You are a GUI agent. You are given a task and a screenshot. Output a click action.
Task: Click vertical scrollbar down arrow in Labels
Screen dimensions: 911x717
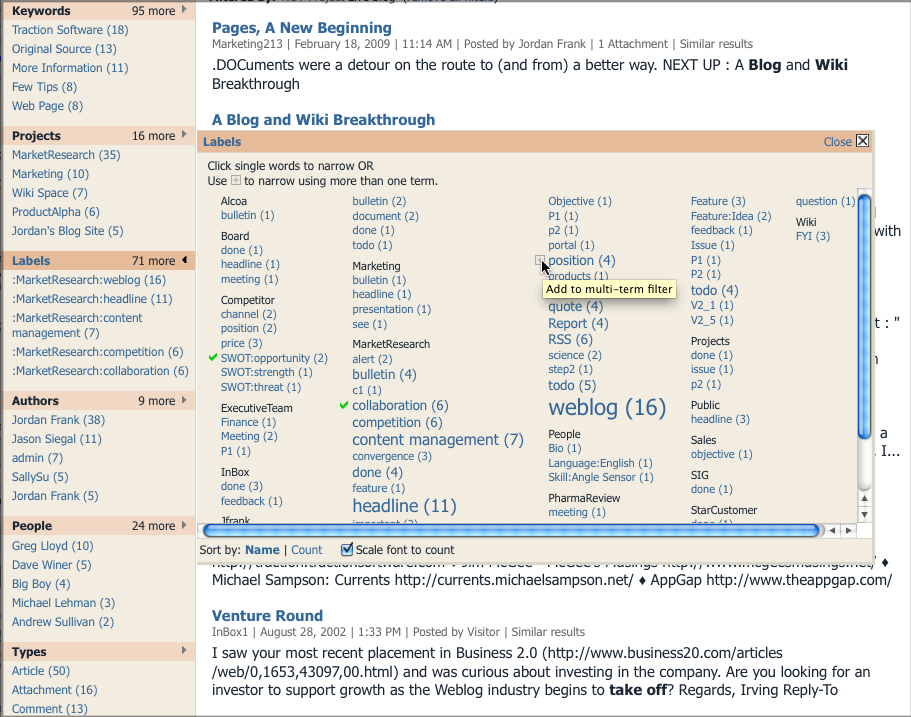click(x=864, y=514)
